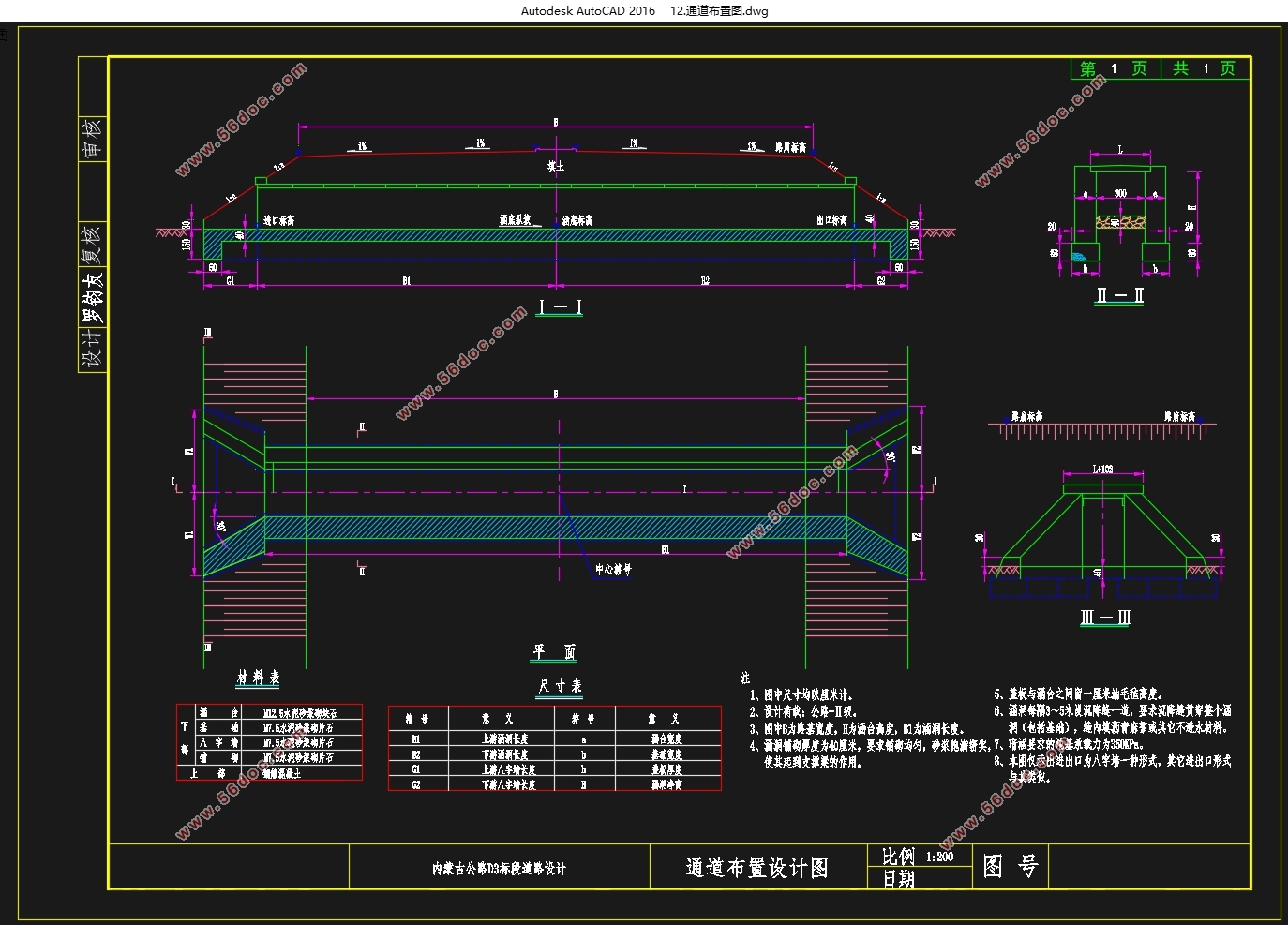Click the 填土 label in section I—I

coord(556,167)
